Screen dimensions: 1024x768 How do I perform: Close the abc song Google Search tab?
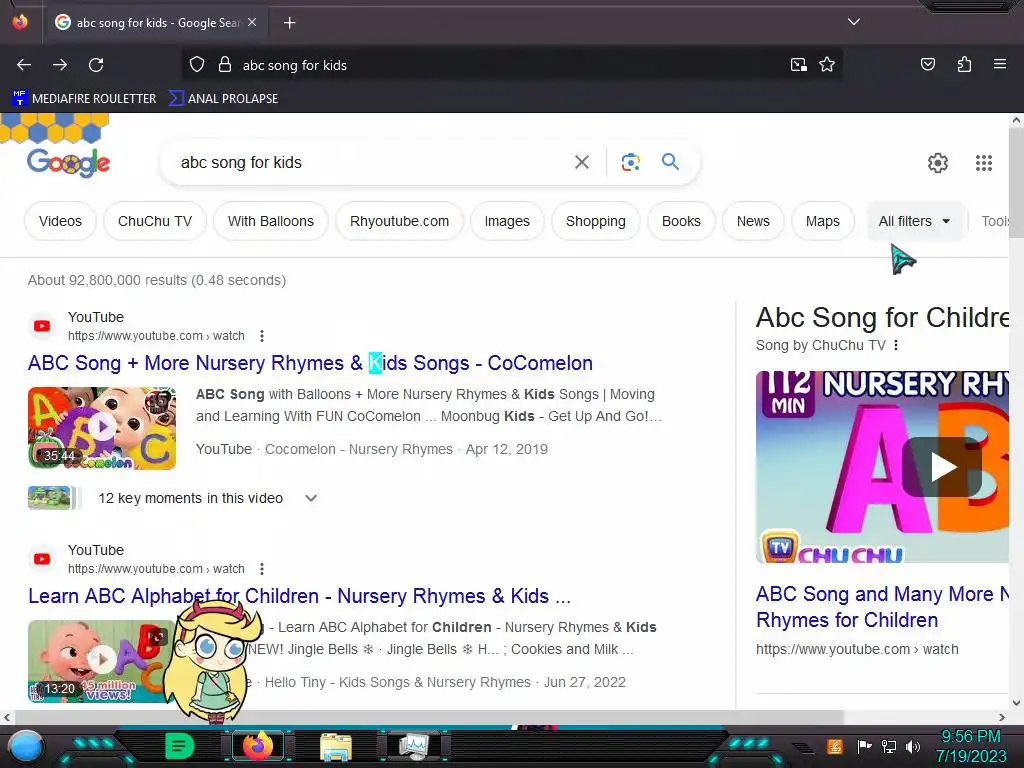pos(252,22)
